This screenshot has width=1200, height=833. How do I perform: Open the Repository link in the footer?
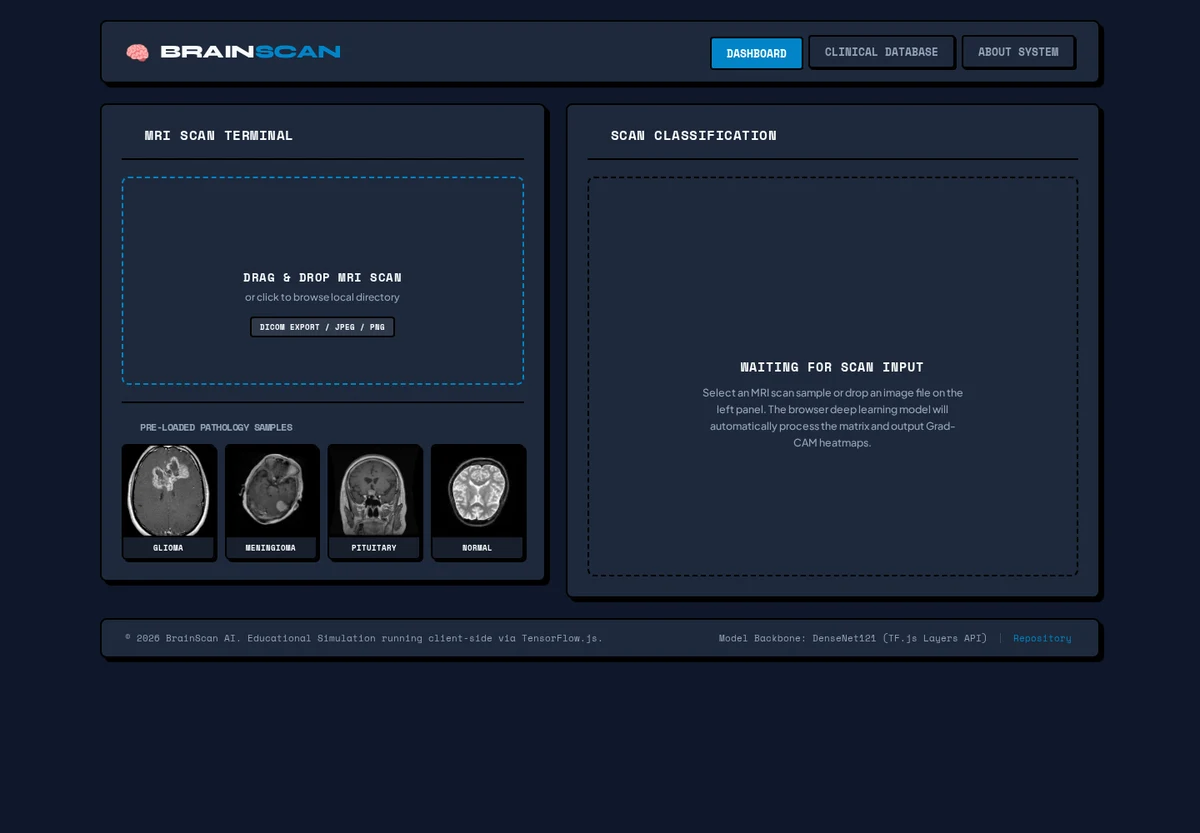[1042, 638]
